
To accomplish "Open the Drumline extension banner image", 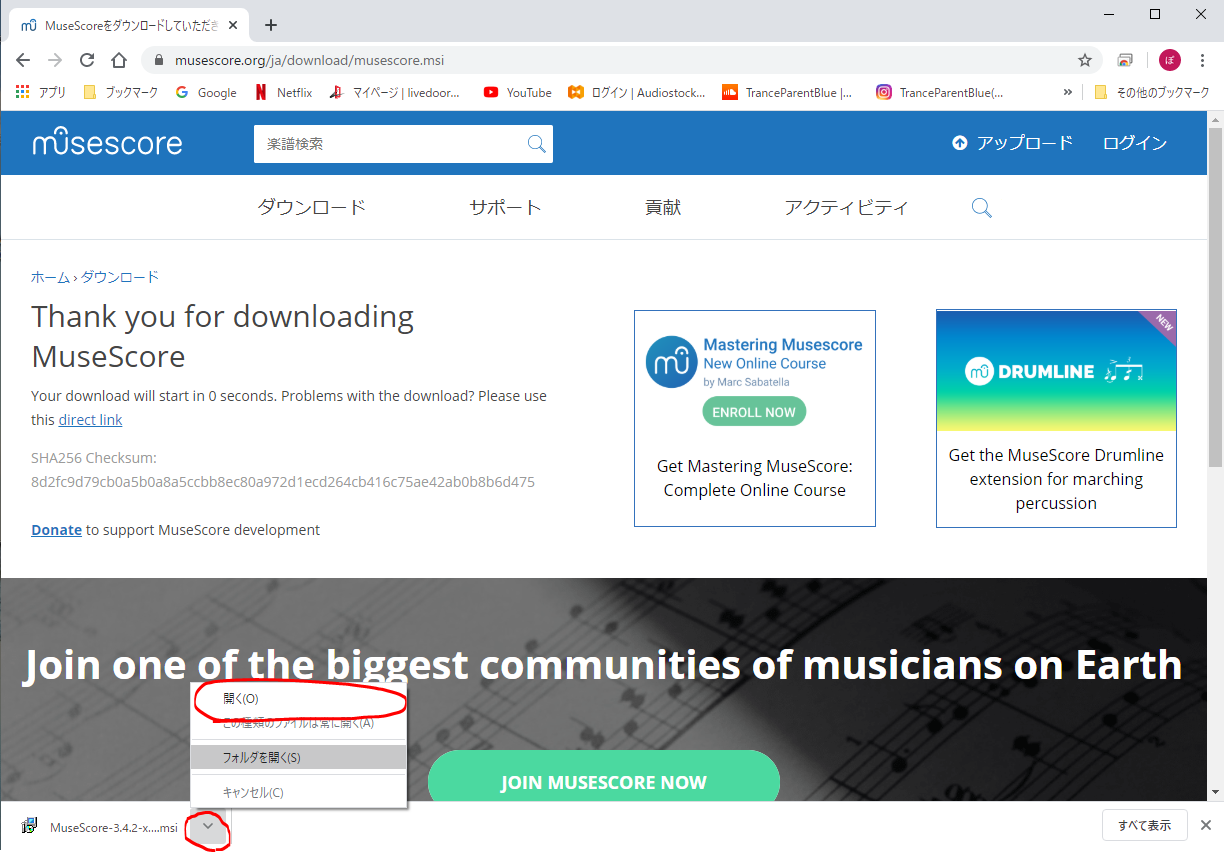I will pyautogui.click(x=1056, y=371).
